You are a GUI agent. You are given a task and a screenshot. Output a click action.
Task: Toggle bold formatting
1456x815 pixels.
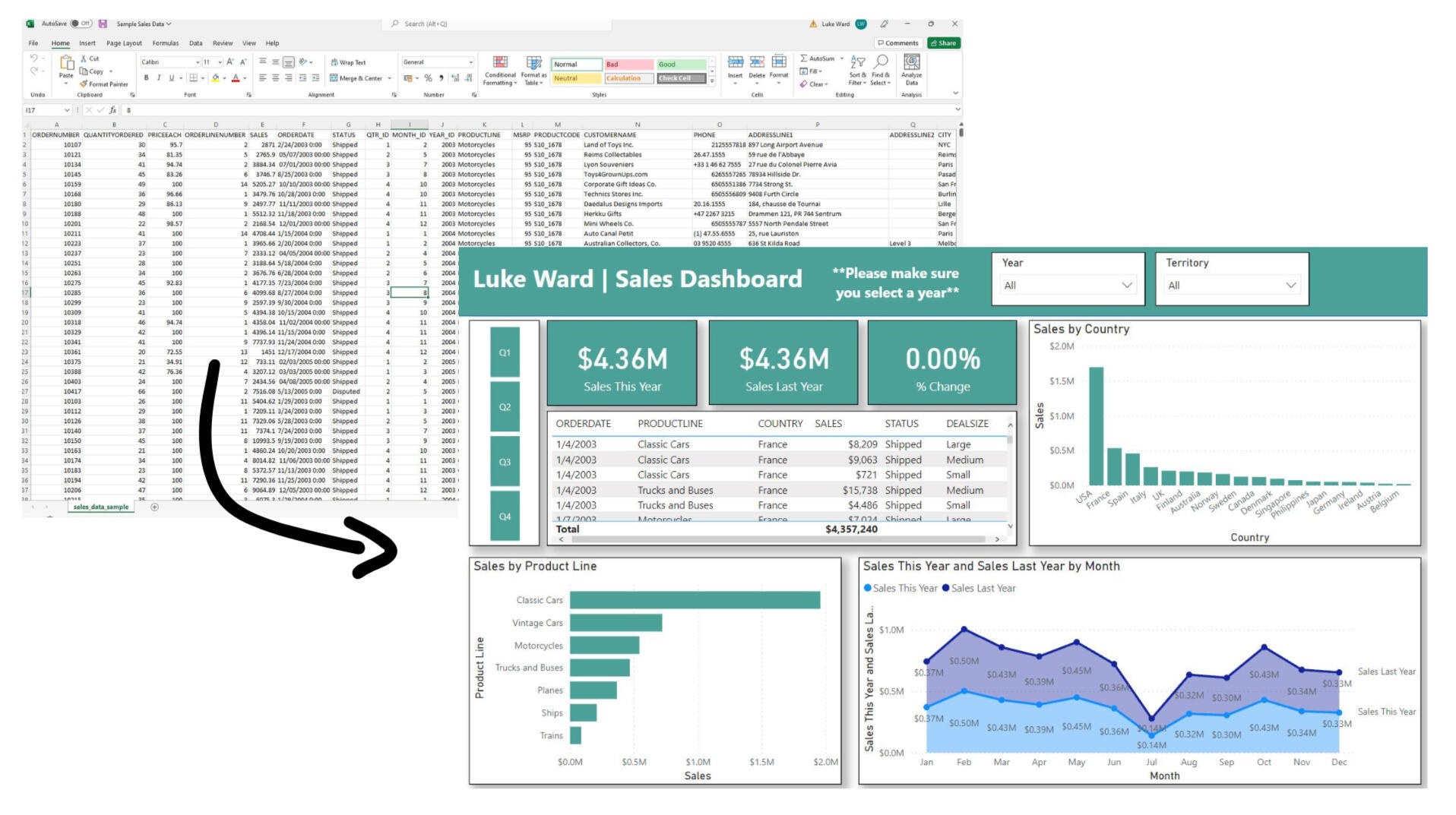146,78
